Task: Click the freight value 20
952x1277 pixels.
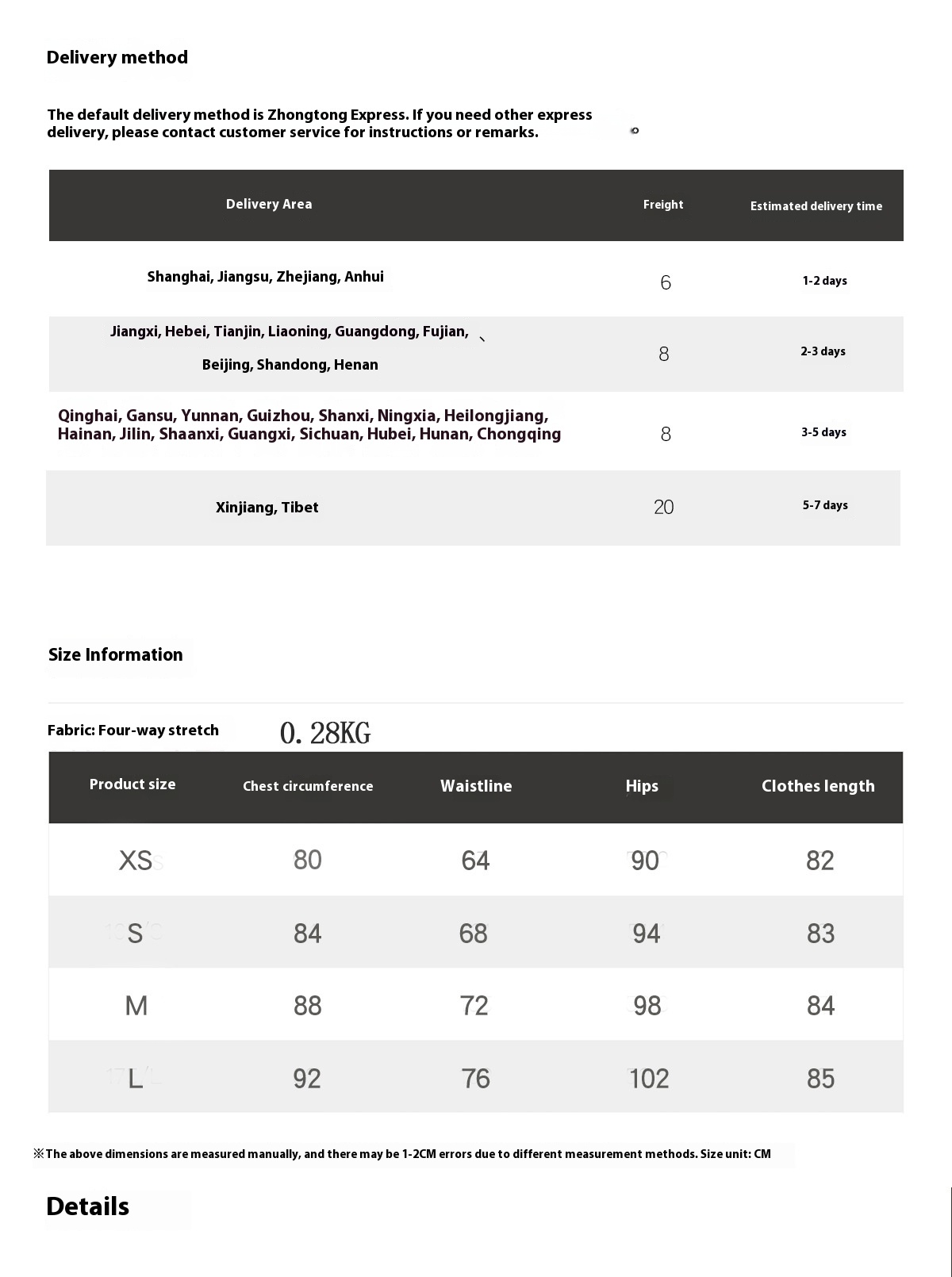Action: [x=664, y=507]
